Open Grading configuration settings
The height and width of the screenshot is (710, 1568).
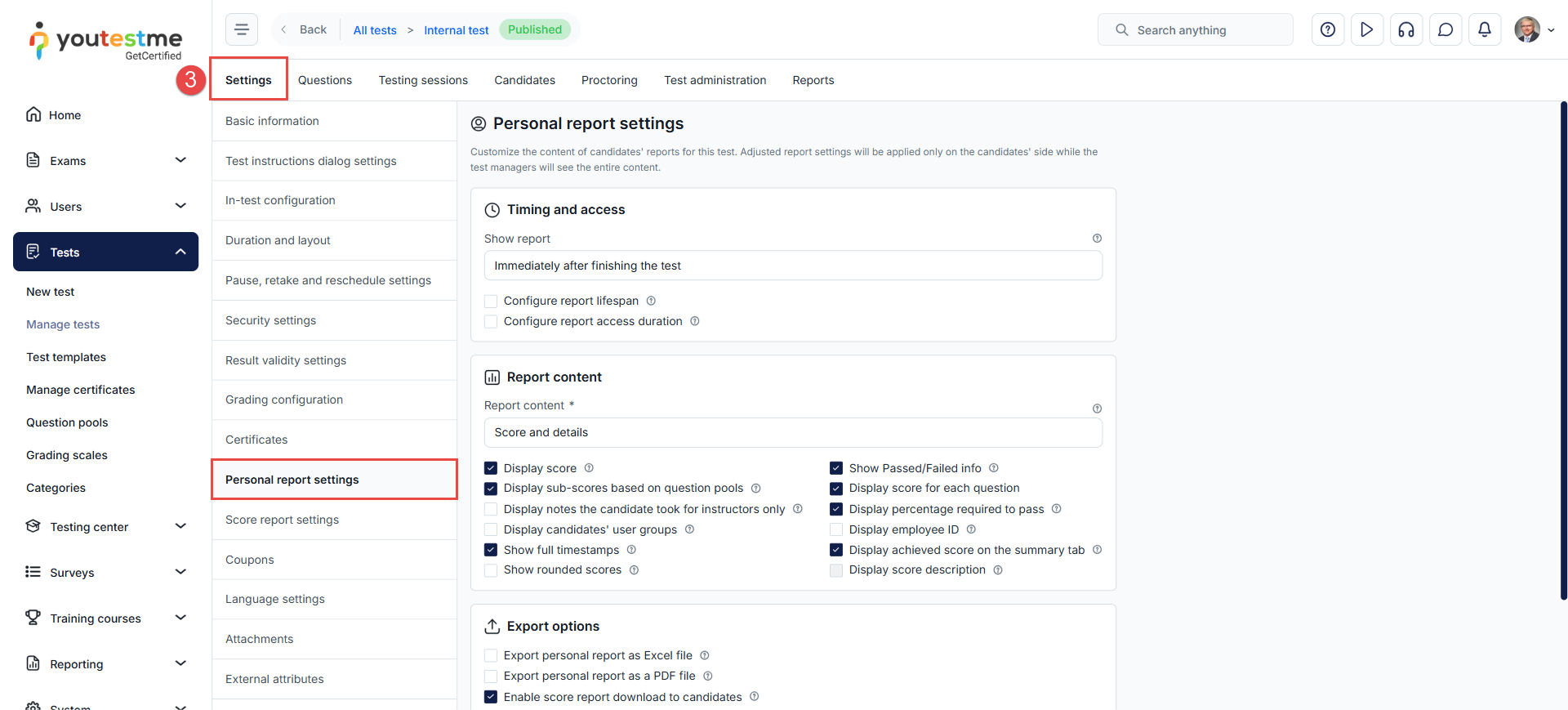point(334,400)
